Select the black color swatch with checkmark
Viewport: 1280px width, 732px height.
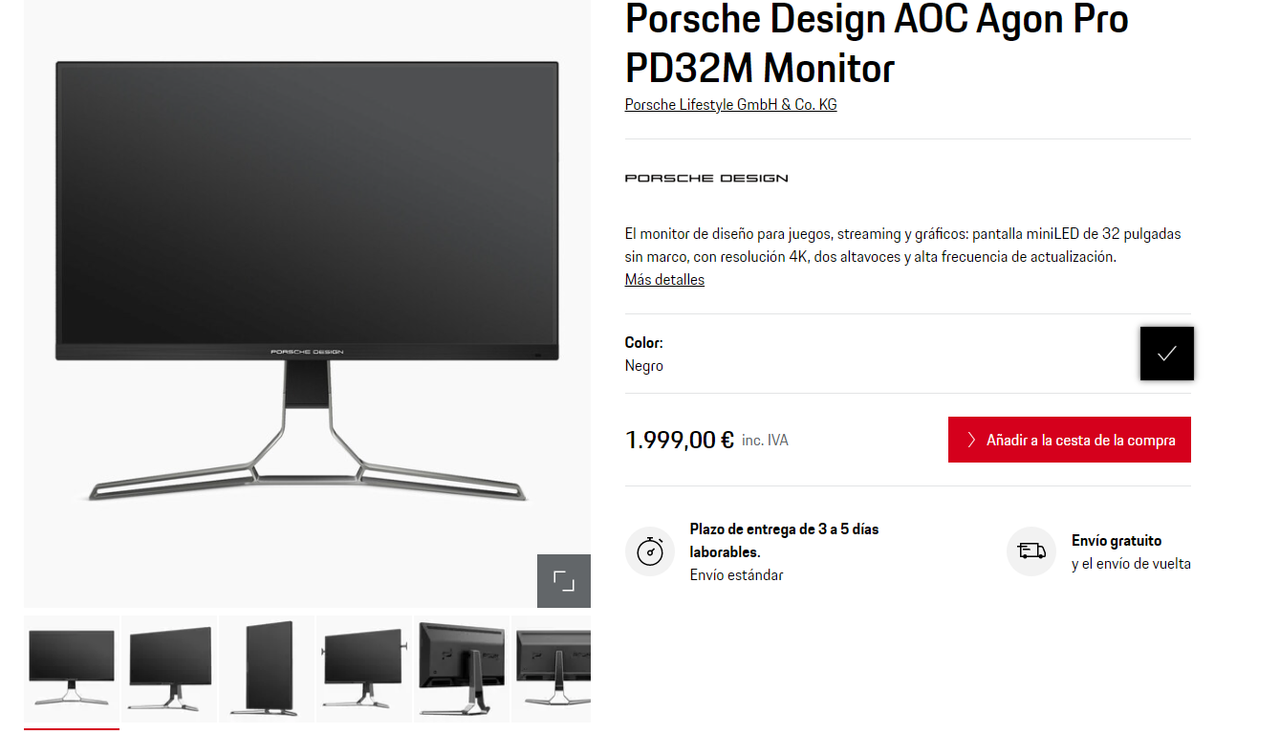(x=1167, y=353)
